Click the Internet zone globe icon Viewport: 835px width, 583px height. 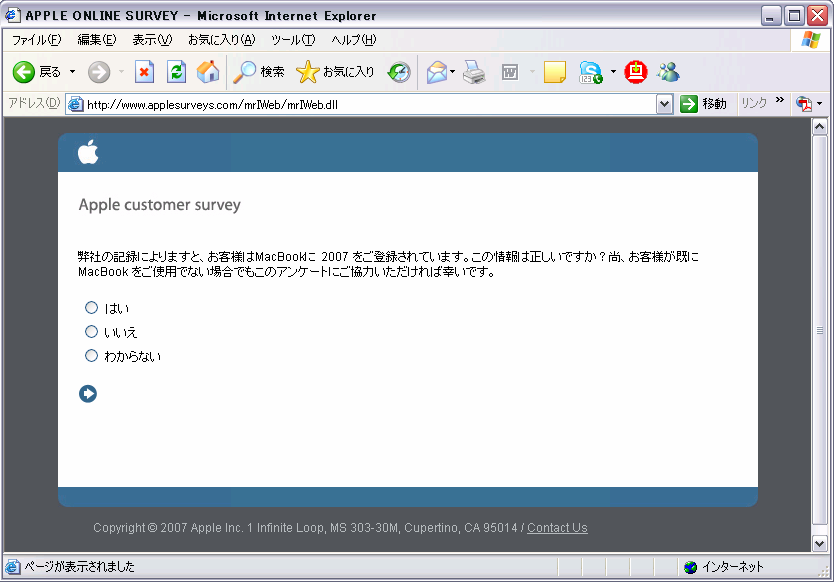tap(691, 567)
